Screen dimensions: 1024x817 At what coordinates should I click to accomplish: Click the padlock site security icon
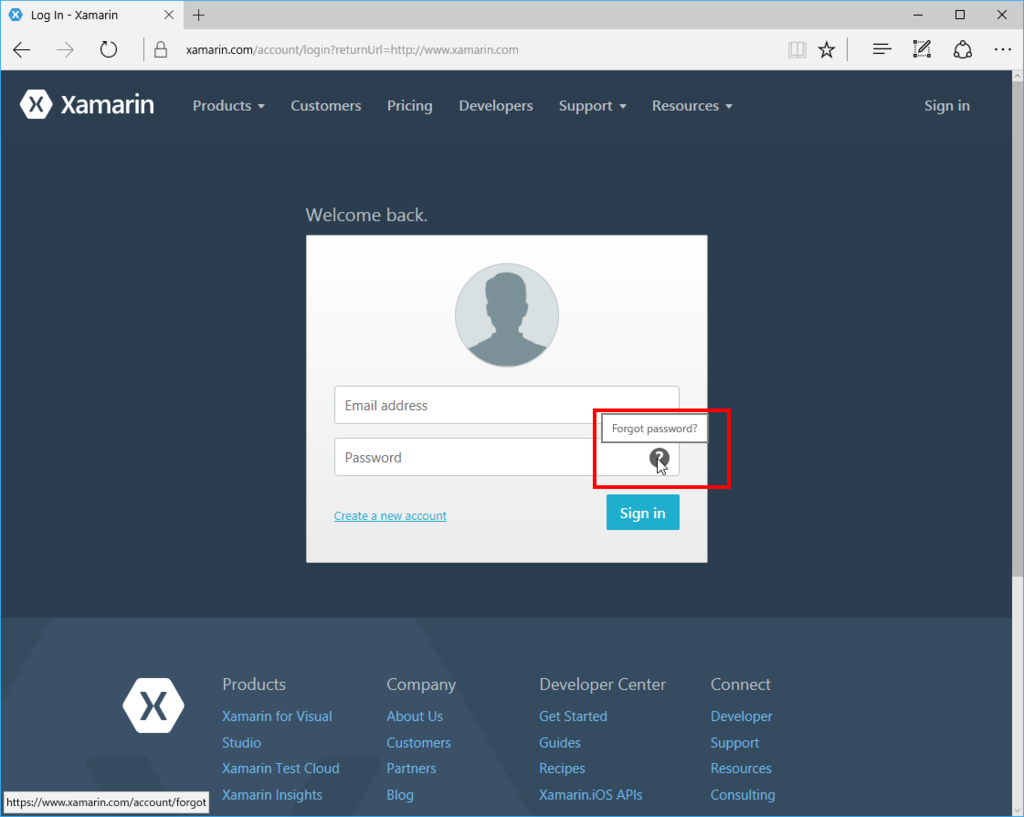pyautogui.click(x=160, y=50)
